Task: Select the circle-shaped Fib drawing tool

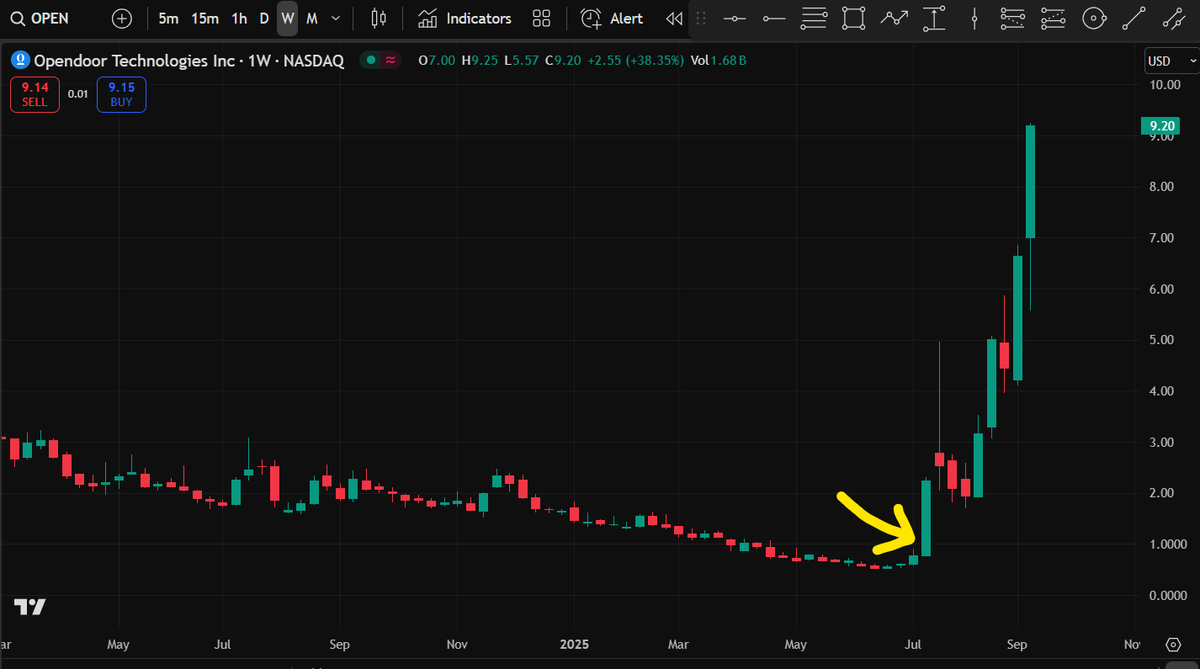Action: tap(1094, 18)
